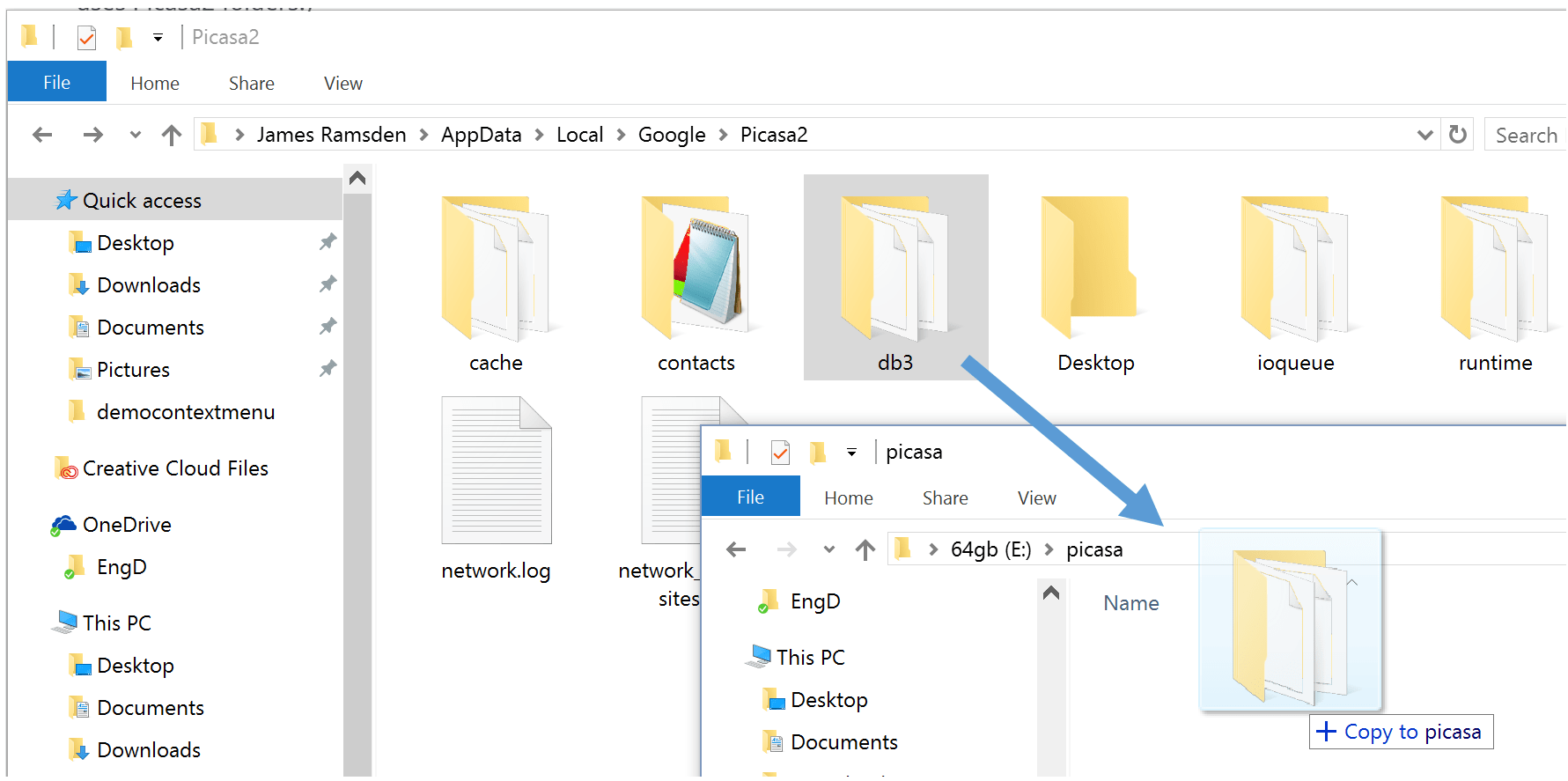Open recent locations dropdown in picasa window

tap(828, 549)
